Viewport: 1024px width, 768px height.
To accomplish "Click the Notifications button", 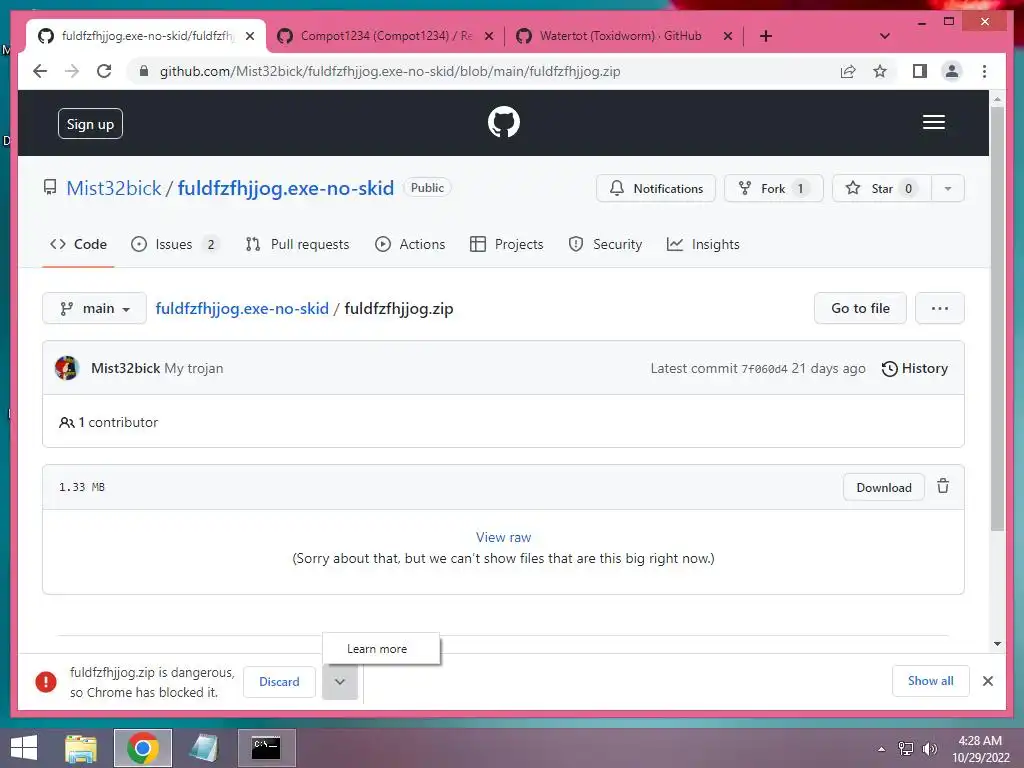I will (656, 189).
